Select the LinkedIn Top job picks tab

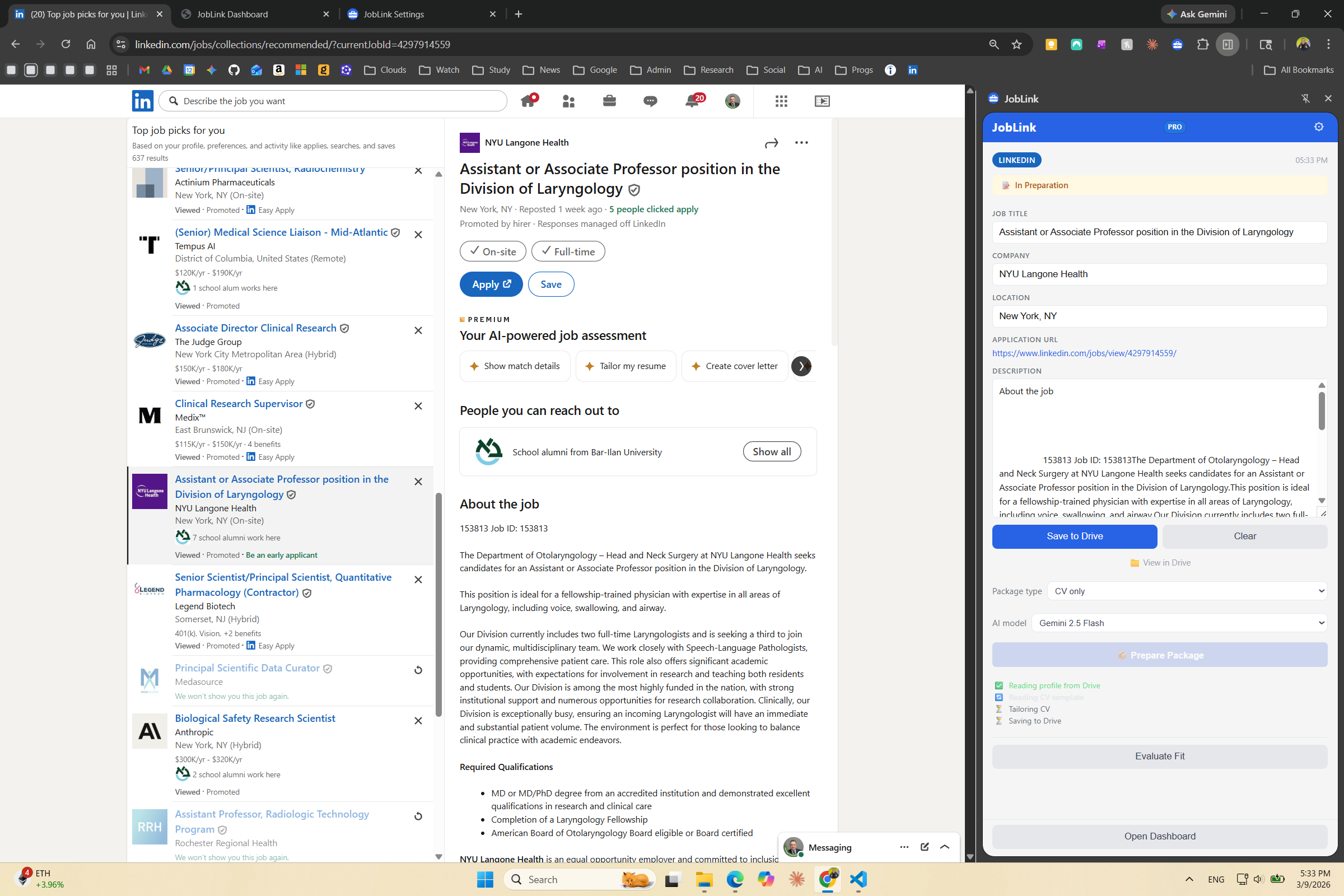88,15
